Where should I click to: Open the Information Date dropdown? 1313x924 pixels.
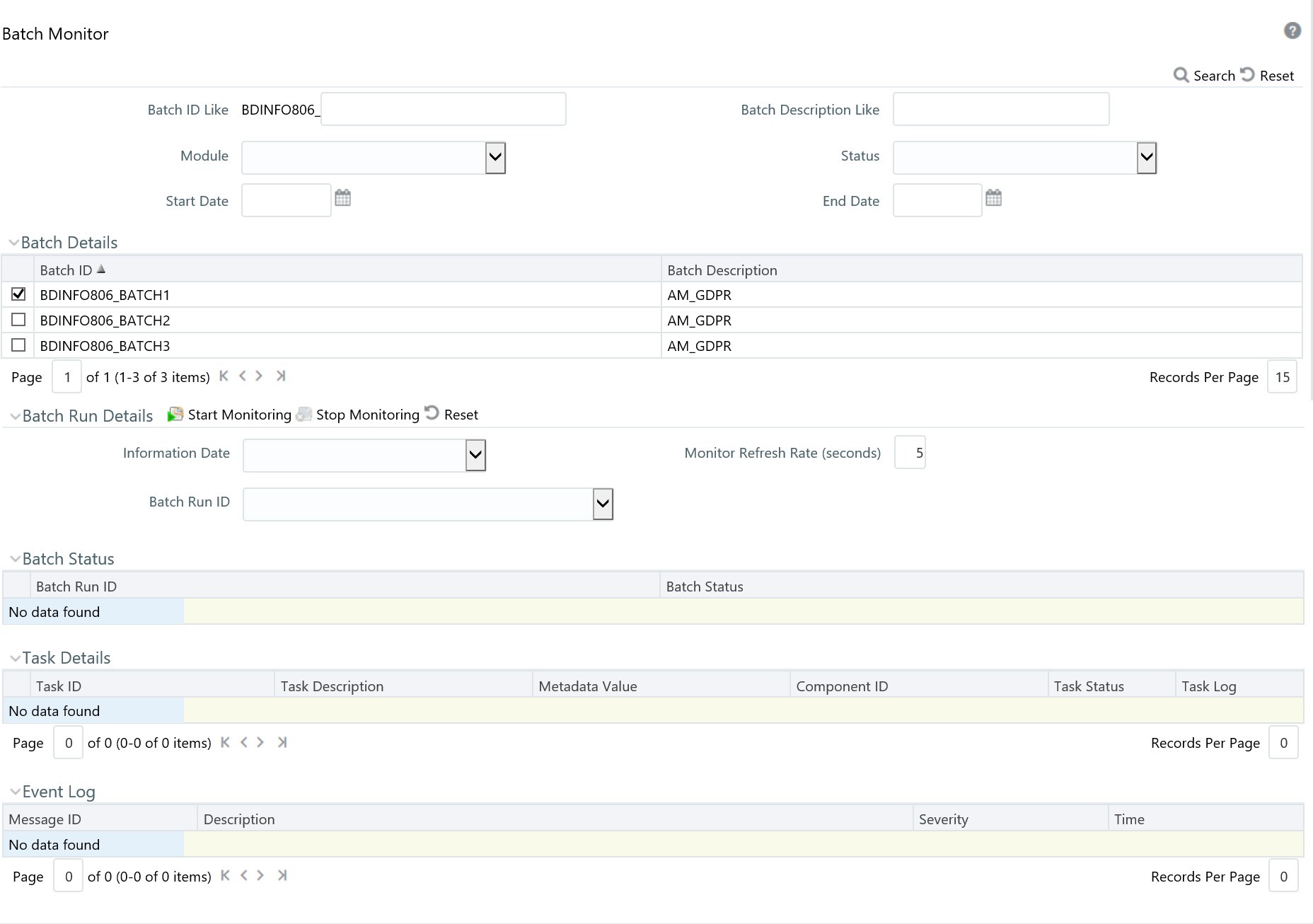click(x=475, y=455)
